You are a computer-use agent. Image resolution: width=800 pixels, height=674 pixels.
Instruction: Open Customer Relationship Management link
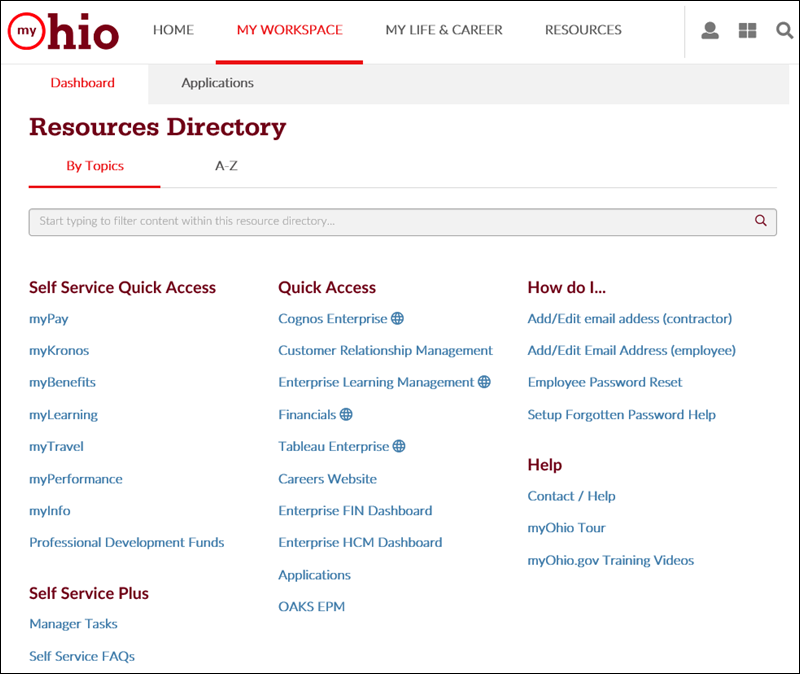(385, 351)
